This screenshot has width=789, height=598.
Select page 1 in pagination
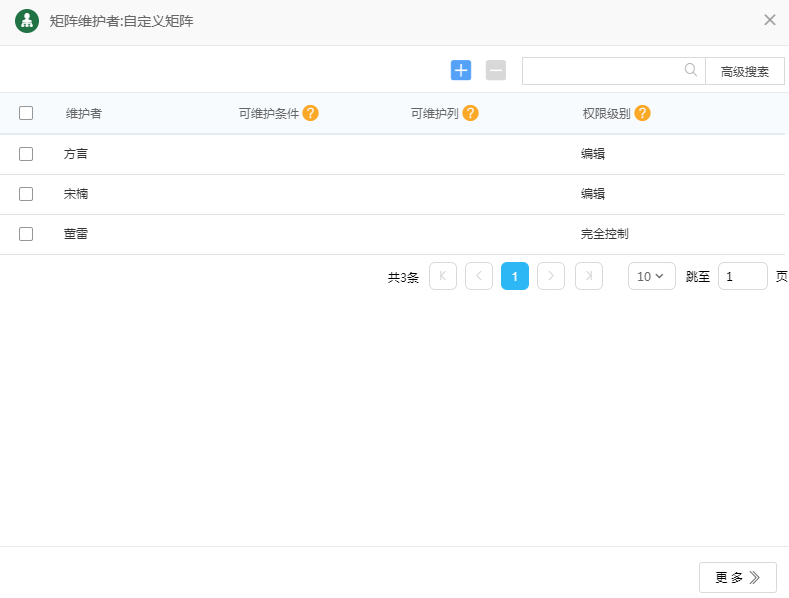[515, 276]
